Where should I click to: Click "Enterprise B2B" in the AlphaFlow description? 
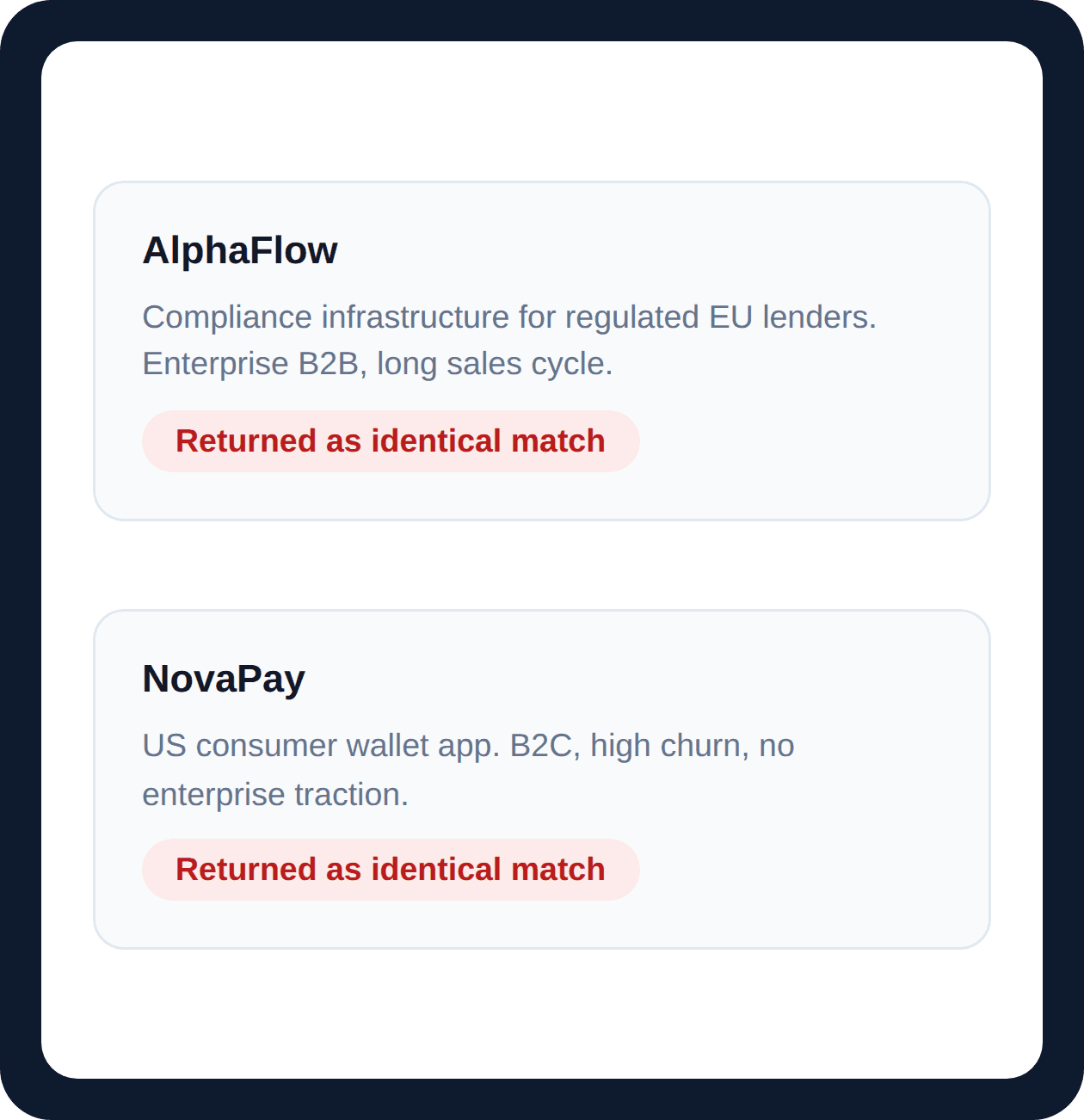(x=249, y=364)
